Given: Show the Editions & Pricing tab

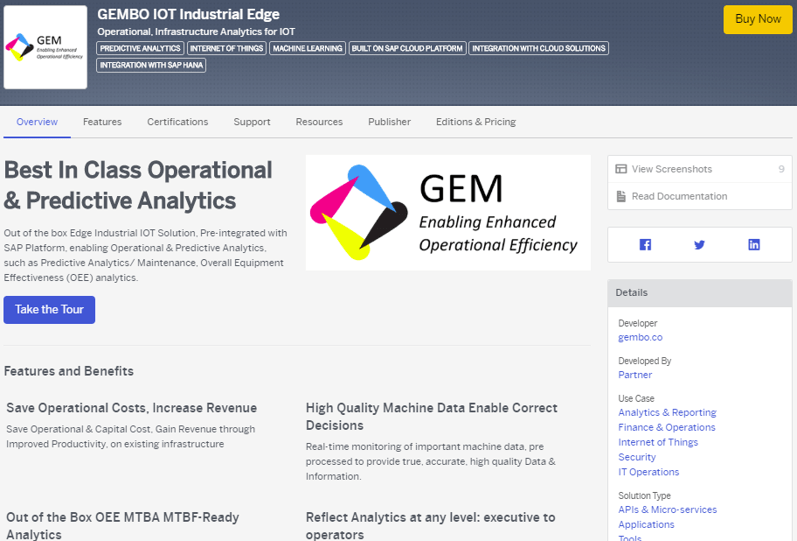Looking at the screenshot, I should tap(476, 122).
